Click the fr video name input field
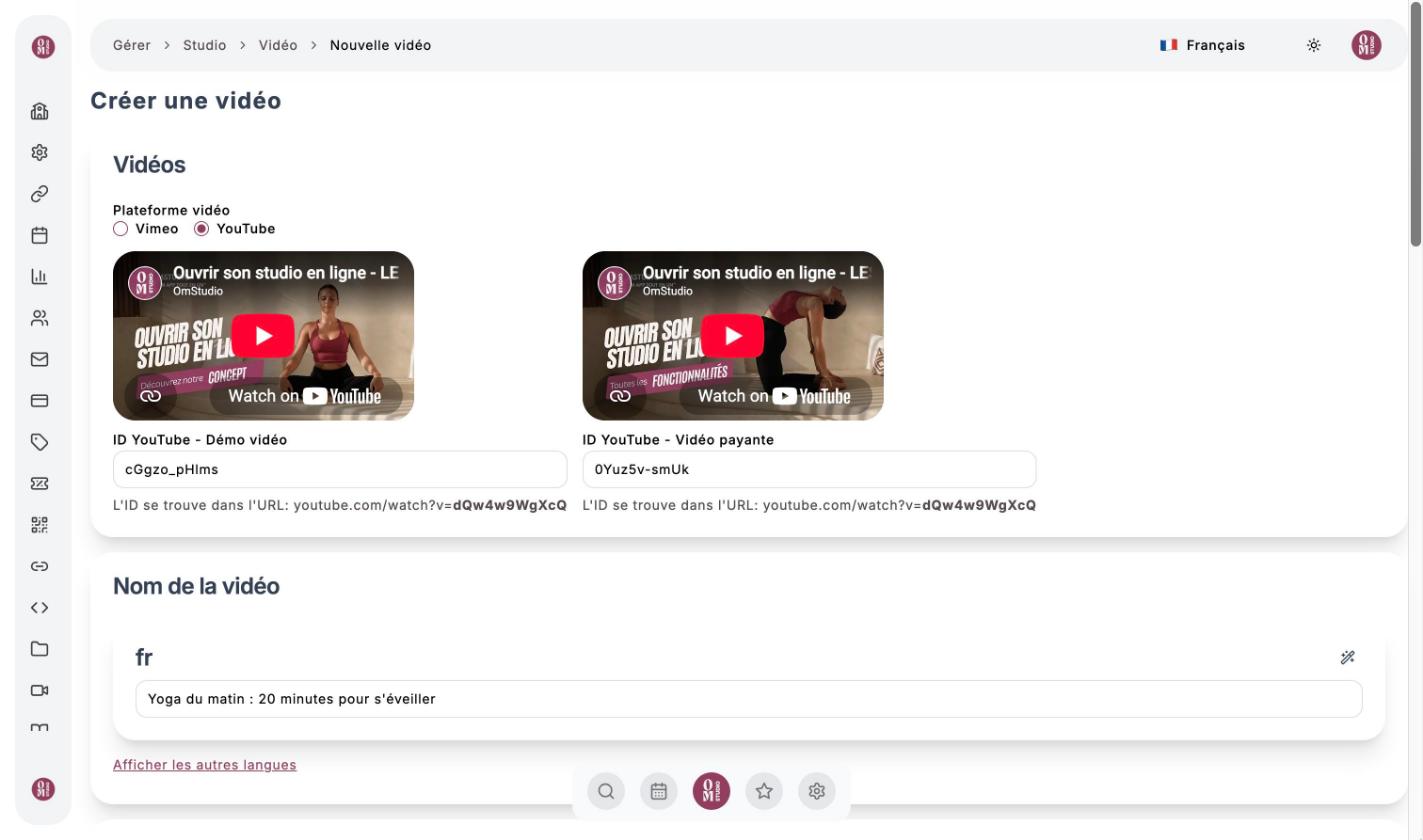1423x840 pixels. pos(749,699)
